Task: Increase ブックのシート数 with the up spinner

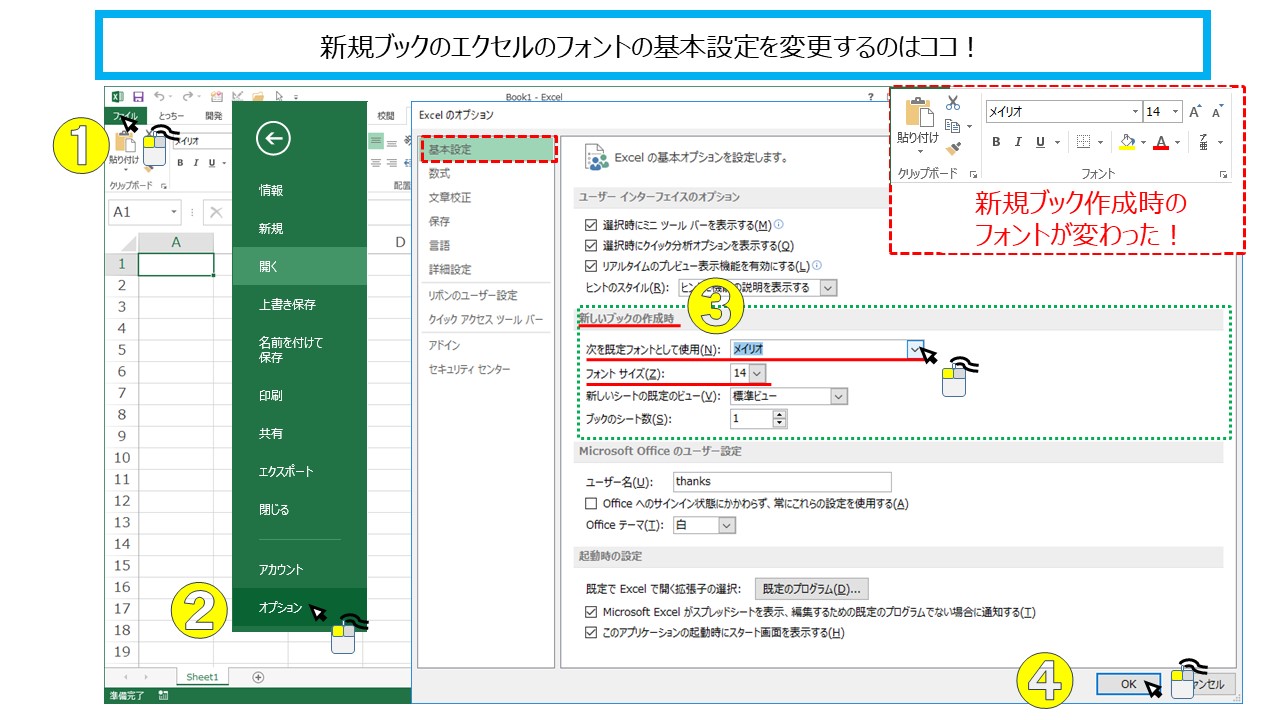Action: 780,415
